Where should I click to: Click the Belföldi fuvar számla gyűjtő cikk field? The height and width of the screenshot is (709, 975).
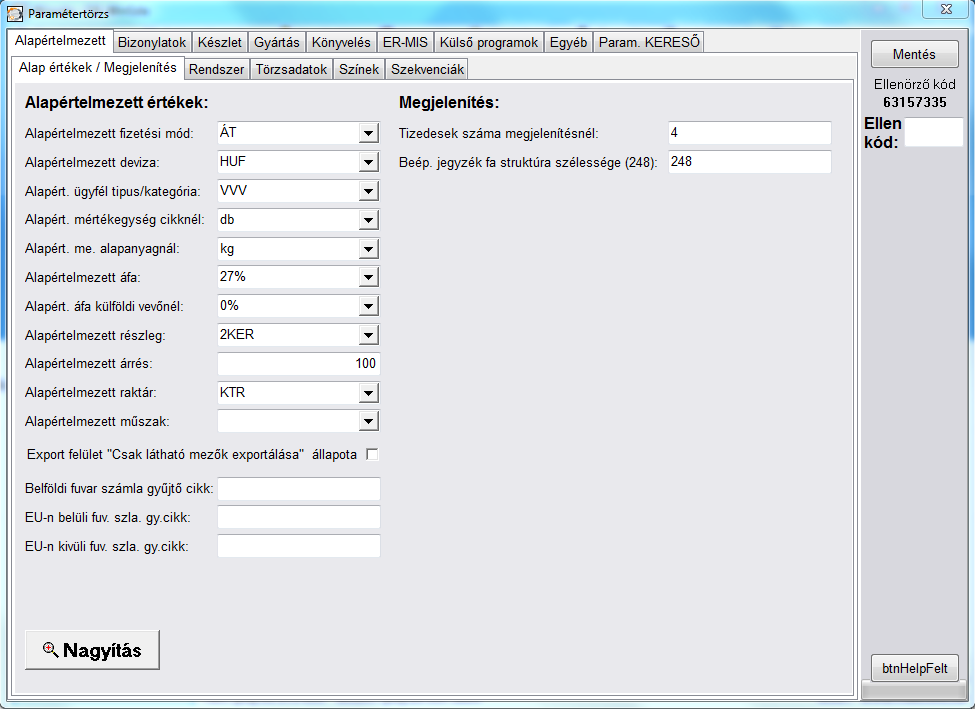coord(298,489)
